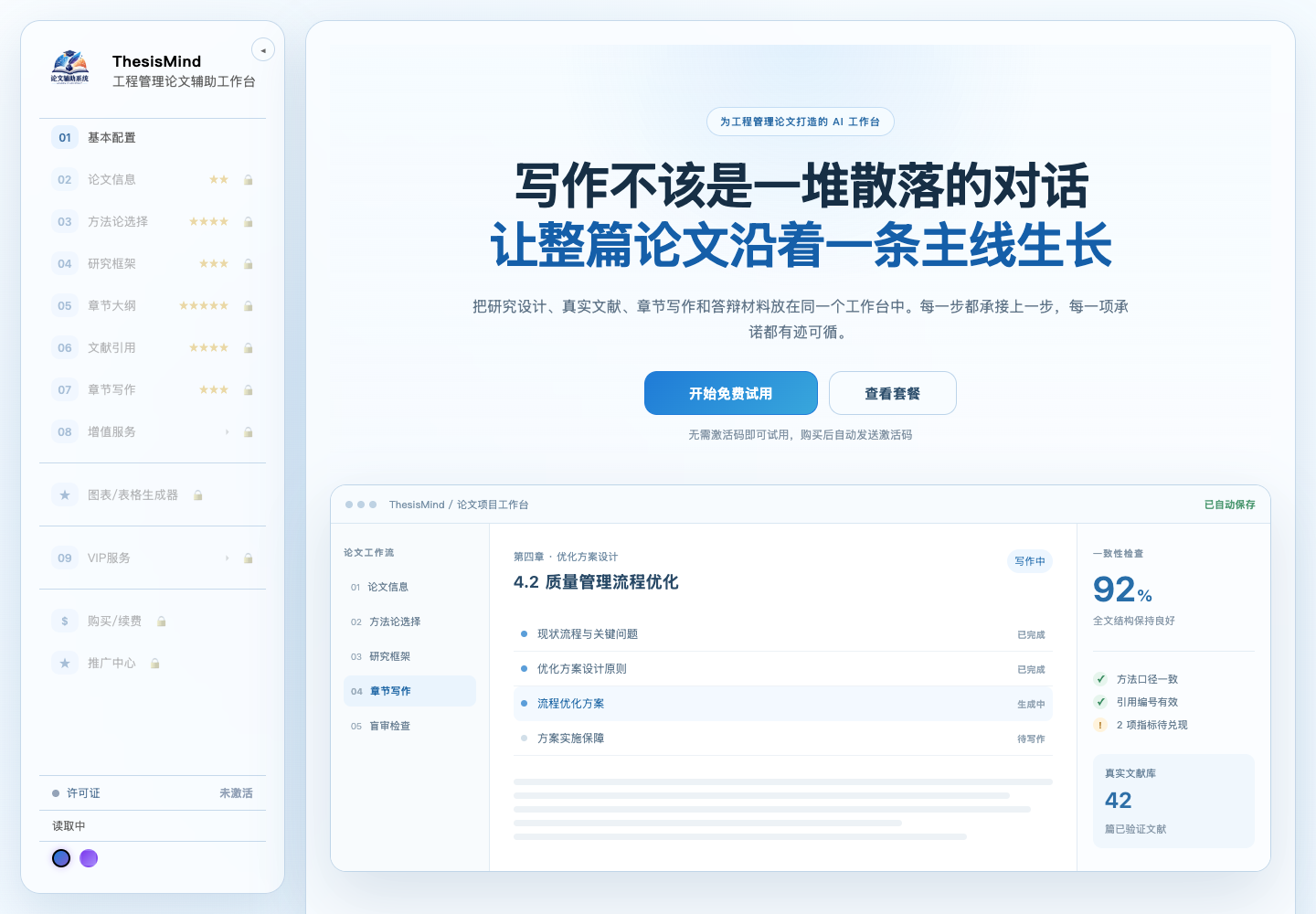Click the 方案实施保障 row

(783, 739)
